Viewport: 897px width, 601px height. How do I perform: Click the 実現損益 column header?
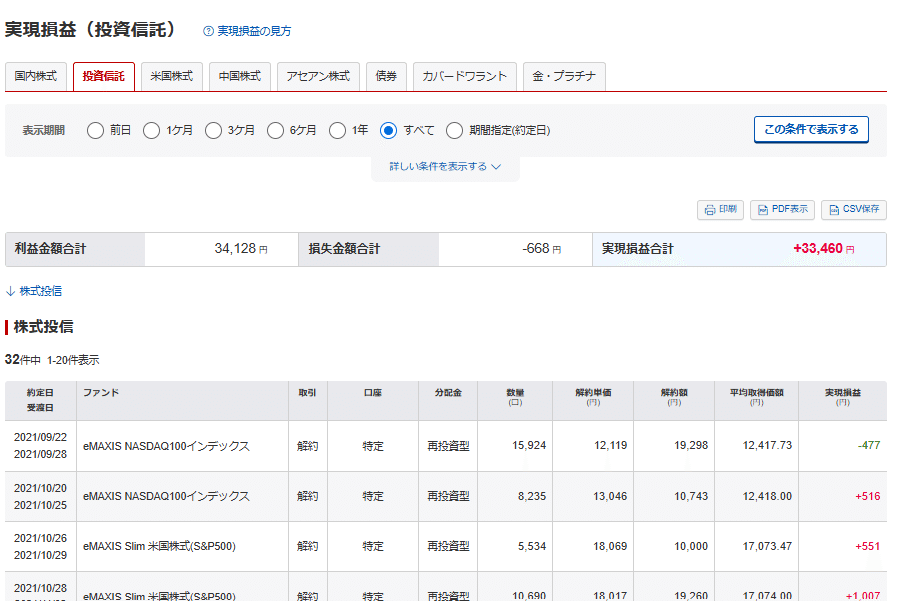point(842,393)
